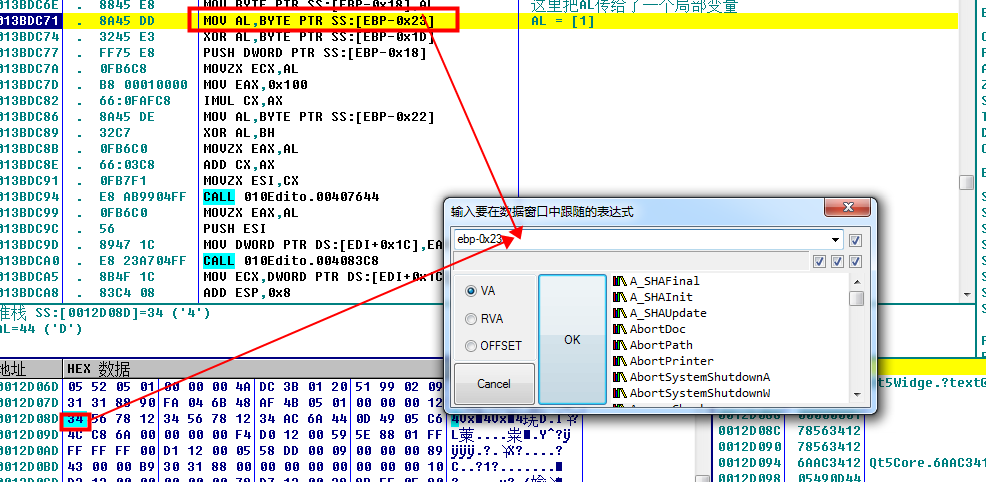This screenshot has width=986, height=482.
Task: Select the XOR AL,[EBP-0x1D] instruction
Action: point(319,37)
